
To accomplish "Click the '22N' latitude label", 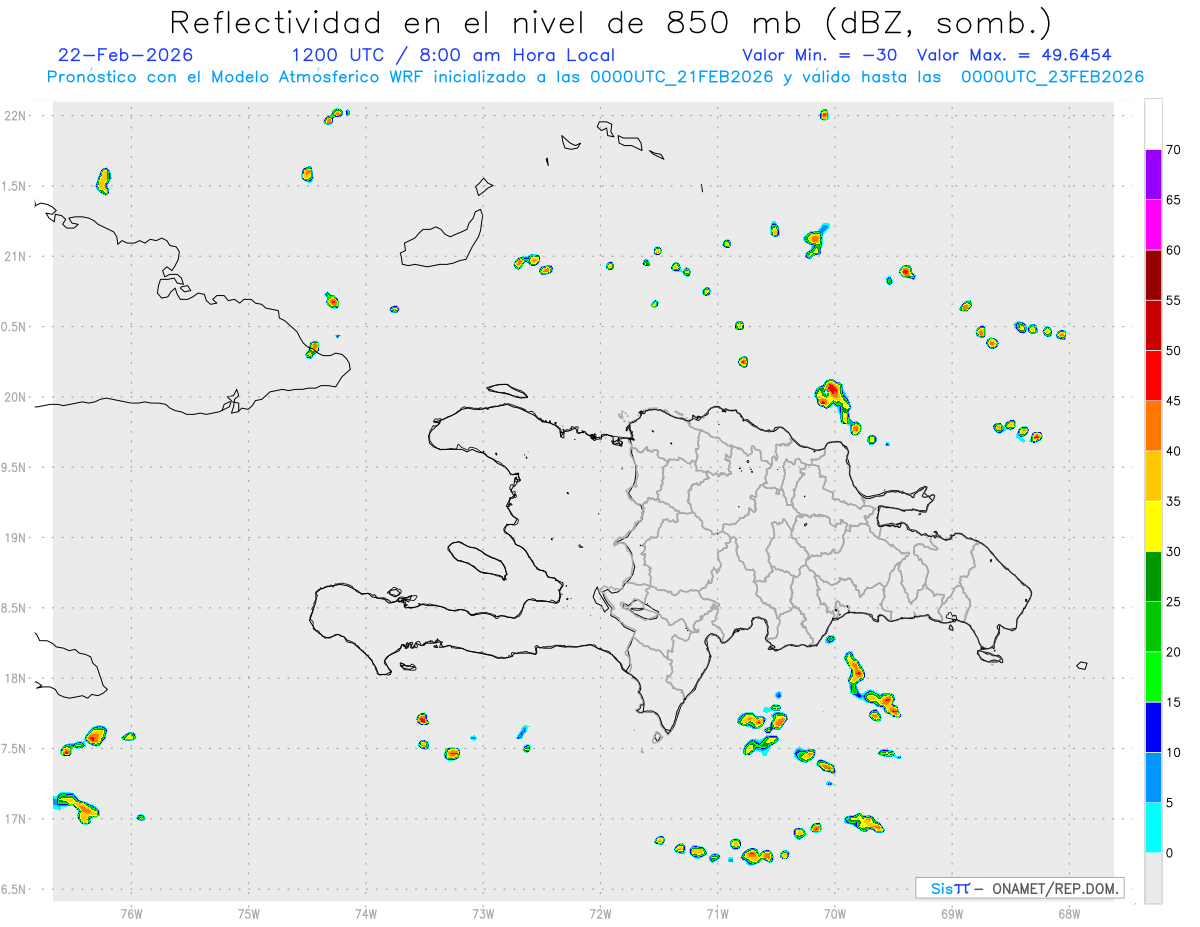I will (16, 116).
